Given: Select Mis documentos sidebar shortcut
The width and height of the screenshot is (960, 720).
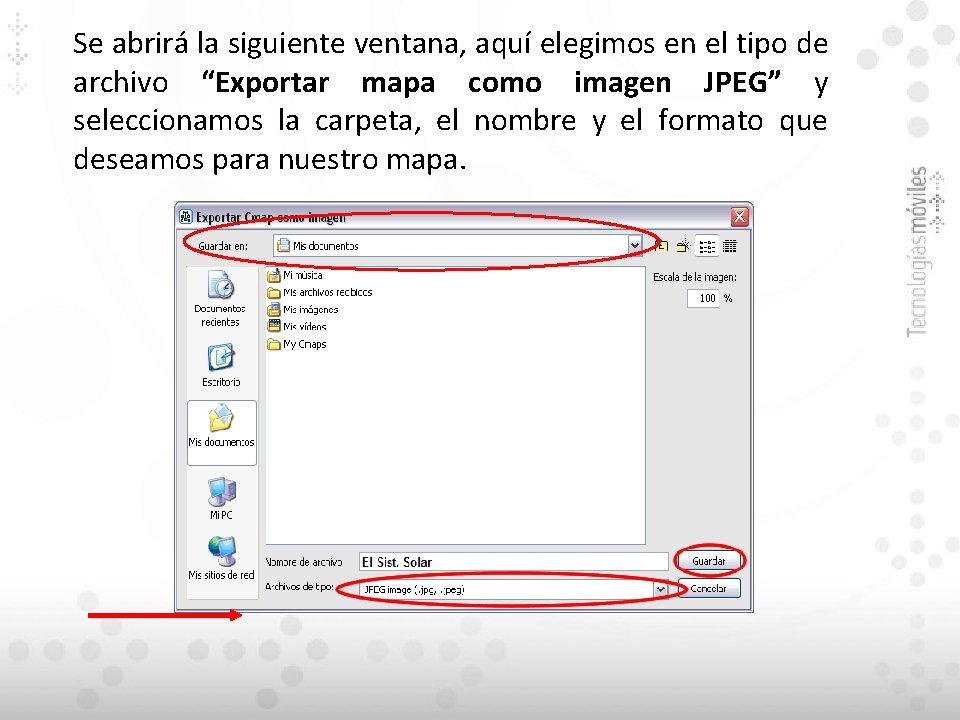Looking at the screenshot, I should [x=222, y=433].
